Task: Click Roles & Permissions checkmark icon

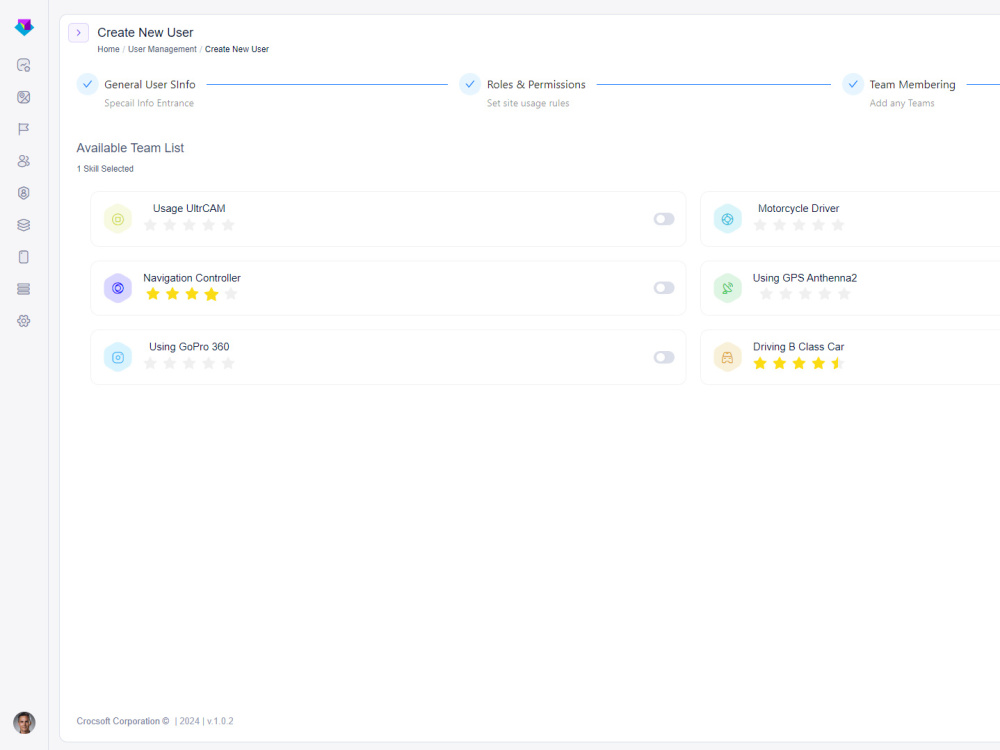Action: pos(470,84)
